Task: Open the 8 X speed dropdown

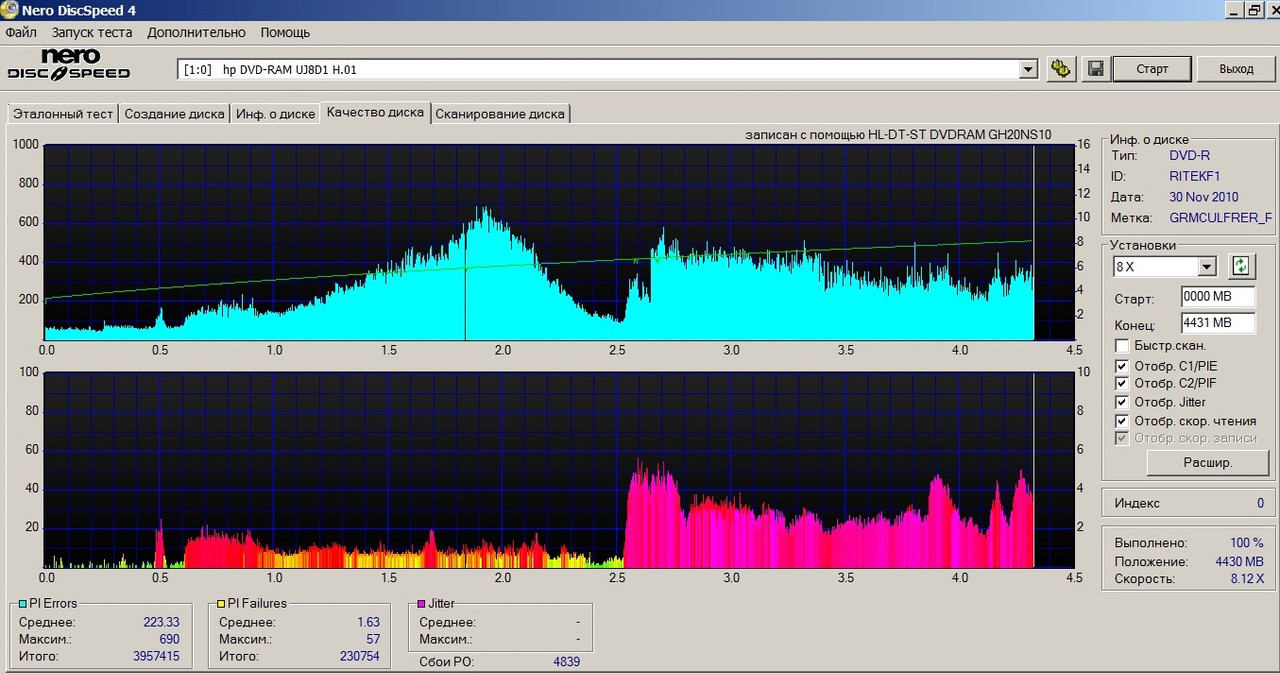Action: click(x=1206, y=267)
